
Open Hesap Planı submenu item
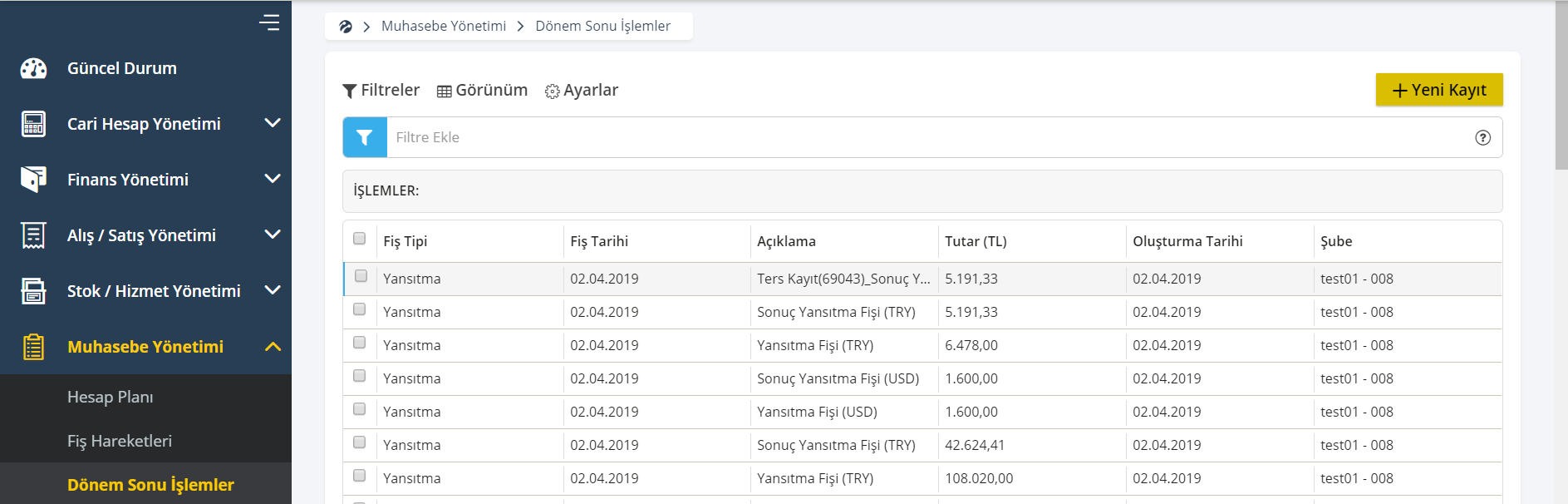pos(111,397)
